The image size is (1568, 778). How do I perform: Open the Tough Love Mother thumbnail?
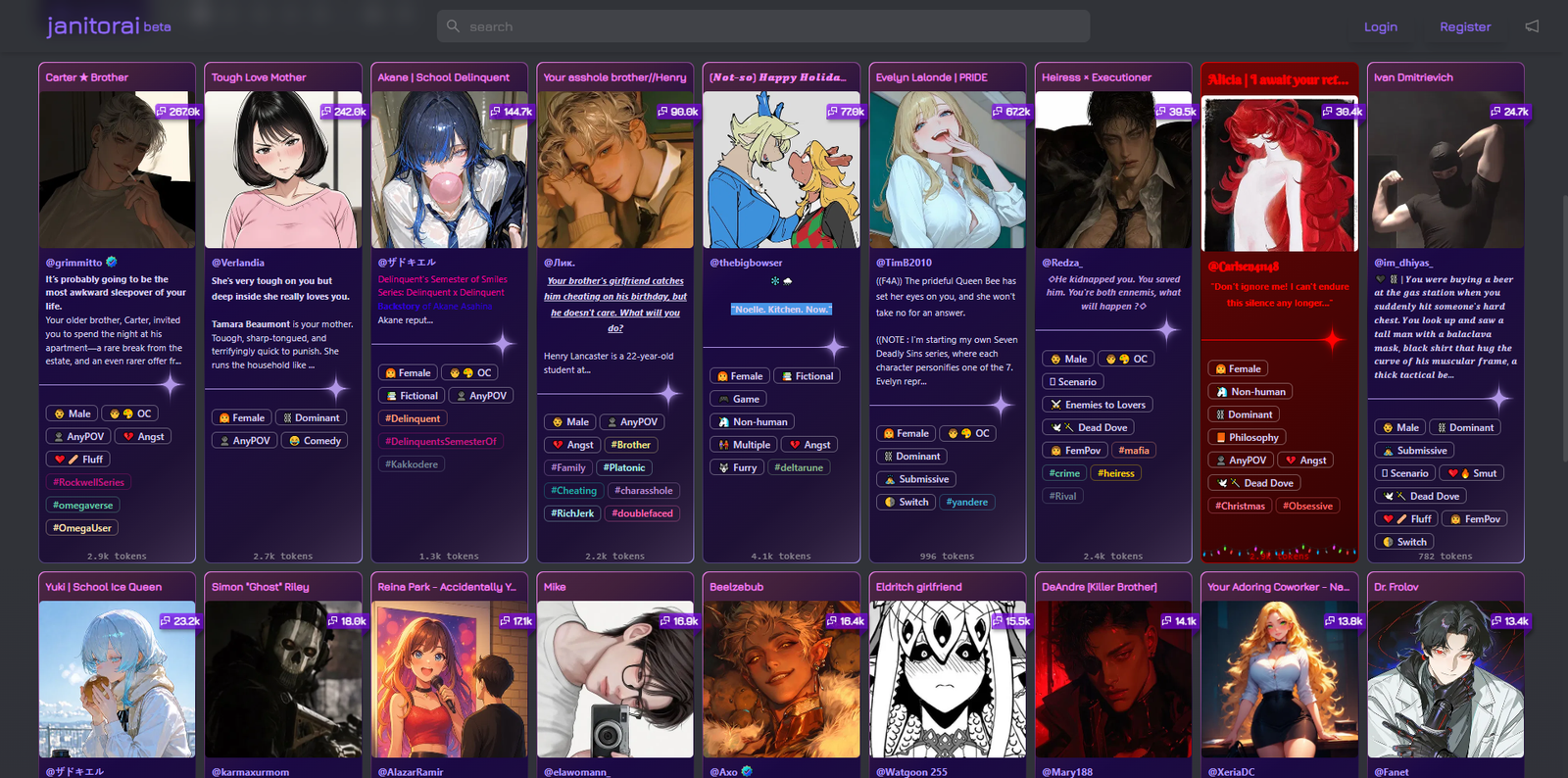283,170
